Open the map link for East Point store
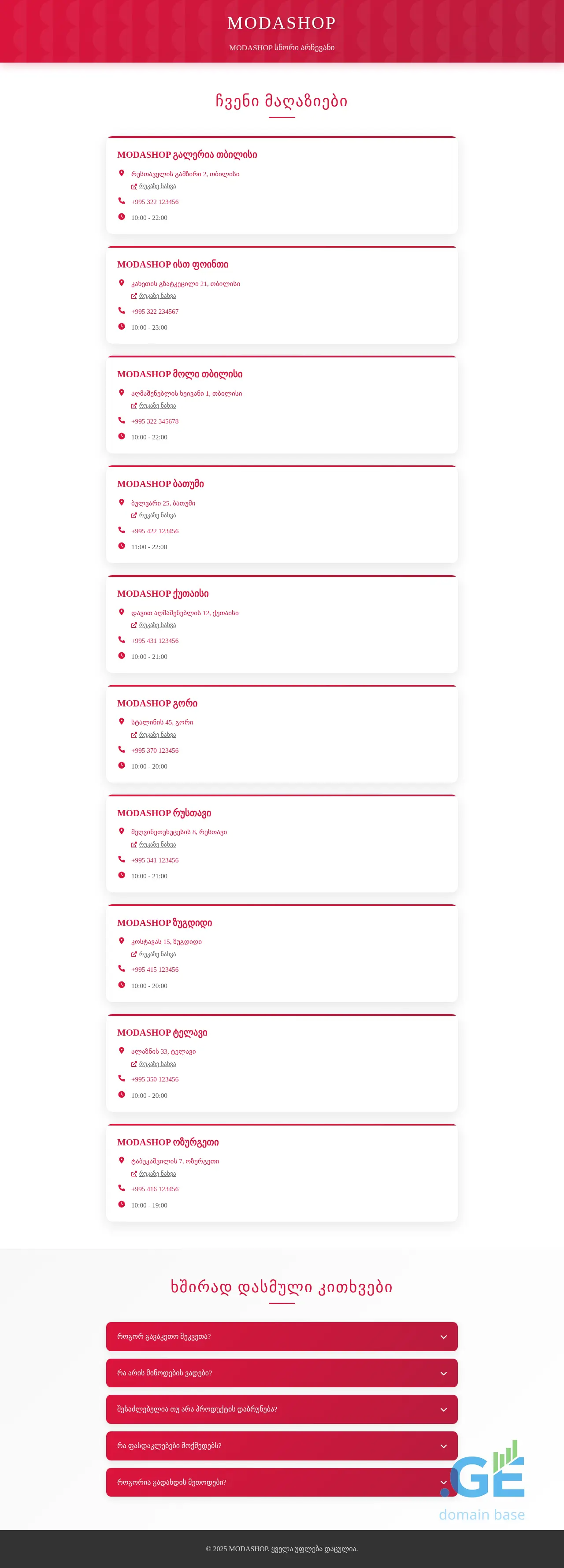This screenshot has height=1568, width=564. click(x=157, y=296)
